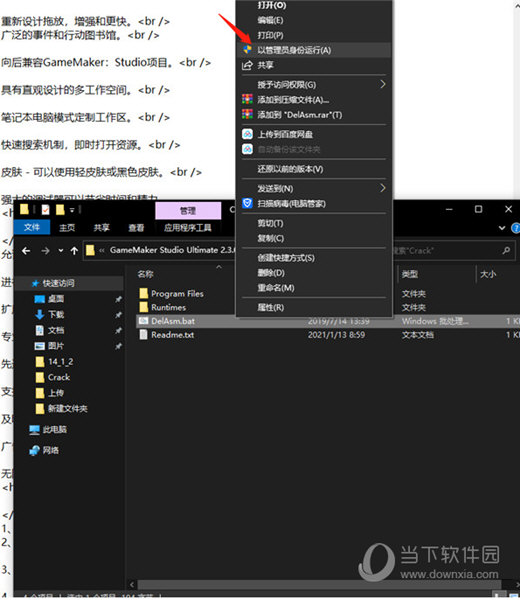Open 图片 in quick access
The height and width of the screenshot is (600, 520).
[x=56, y=346]
